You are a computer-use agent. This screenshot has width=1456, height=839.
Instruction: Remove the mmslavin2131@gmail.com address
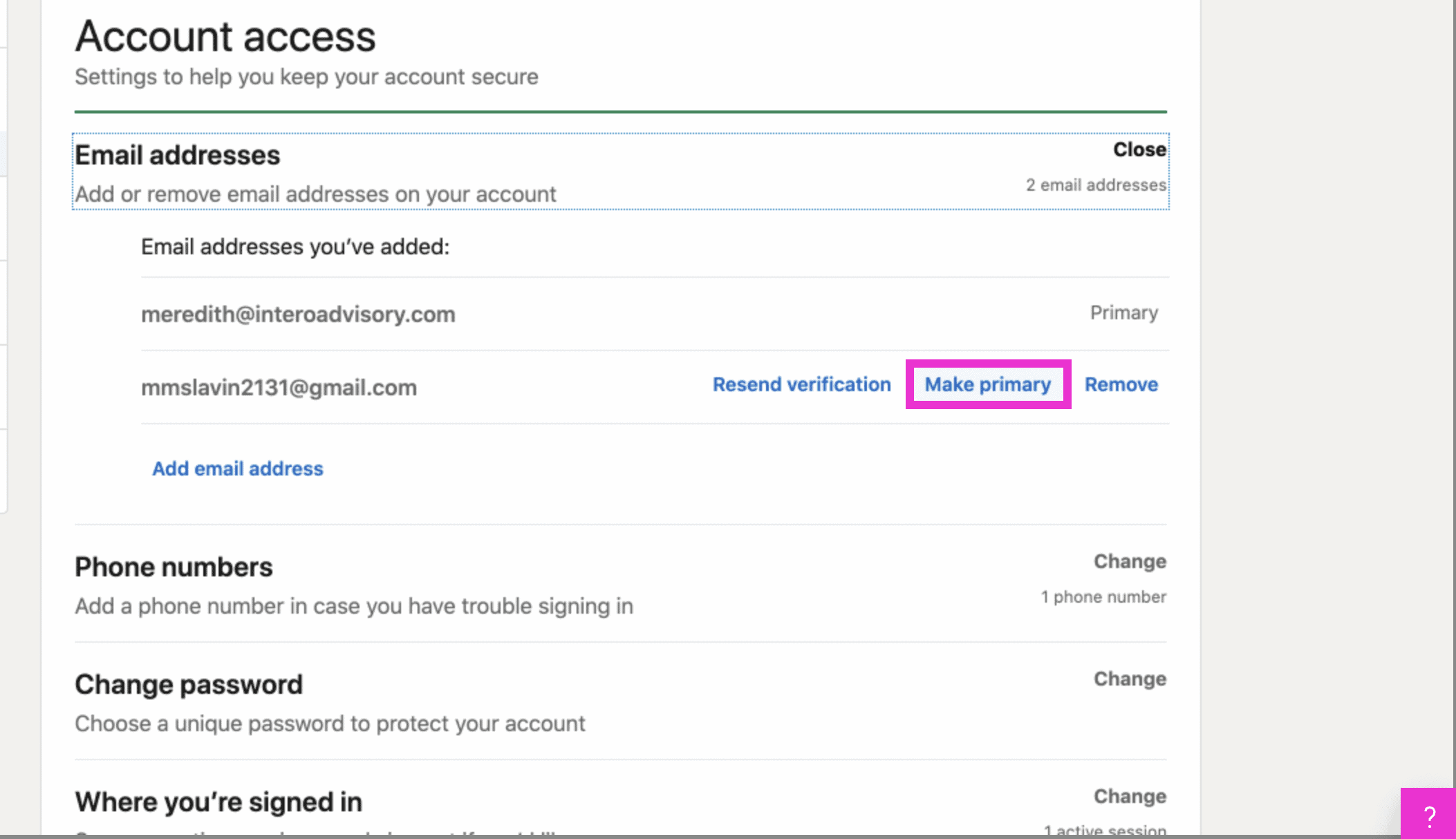[x=1121, y=384]
